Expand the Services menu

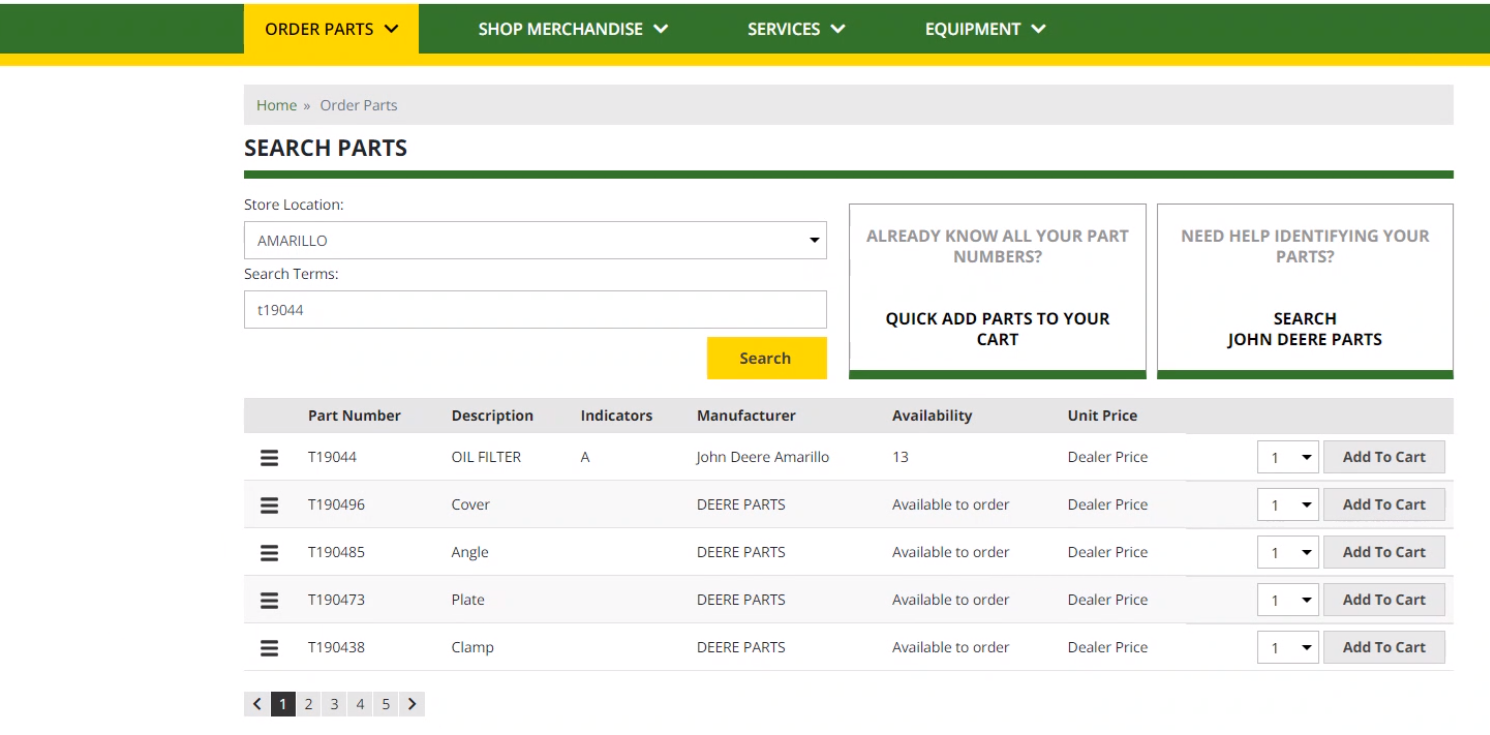pos(795,29)
